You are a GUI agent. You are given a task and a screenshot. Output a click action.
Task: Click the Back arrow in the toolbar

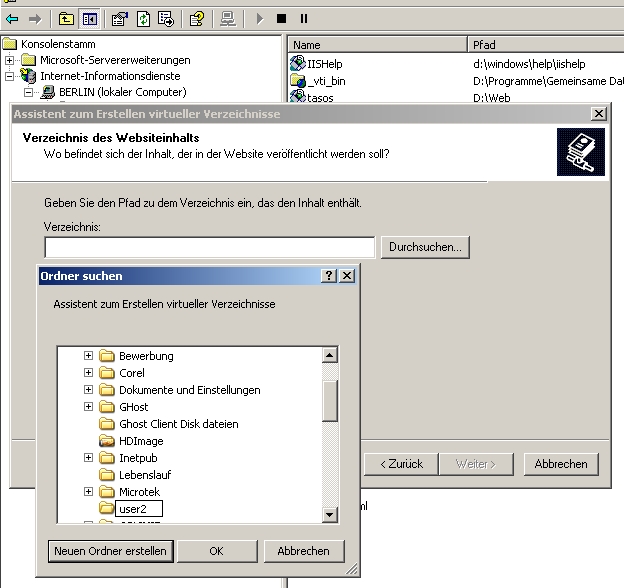[12, 18]
